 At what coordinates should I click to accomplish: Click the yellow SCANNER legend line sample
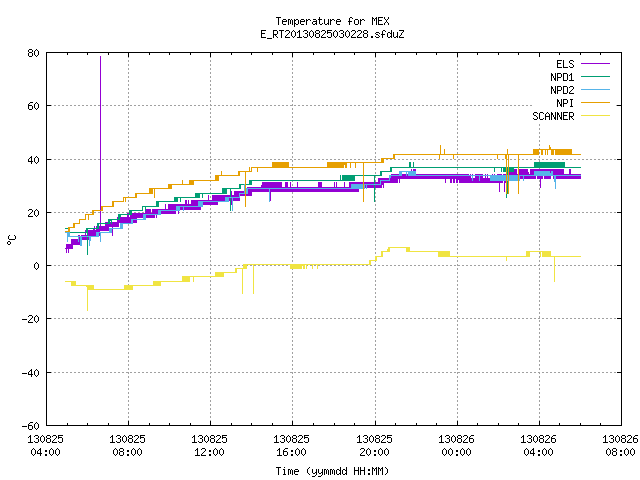point(595,116)
